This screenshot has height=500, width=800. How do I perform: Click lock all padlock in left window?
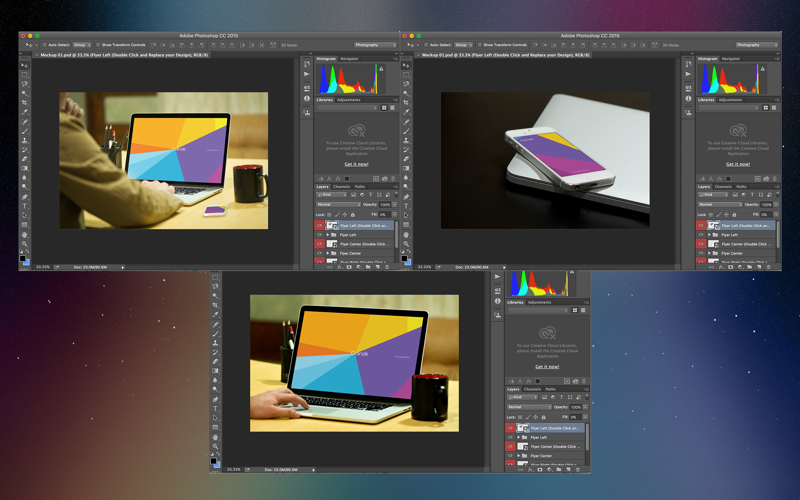point(353,215)
